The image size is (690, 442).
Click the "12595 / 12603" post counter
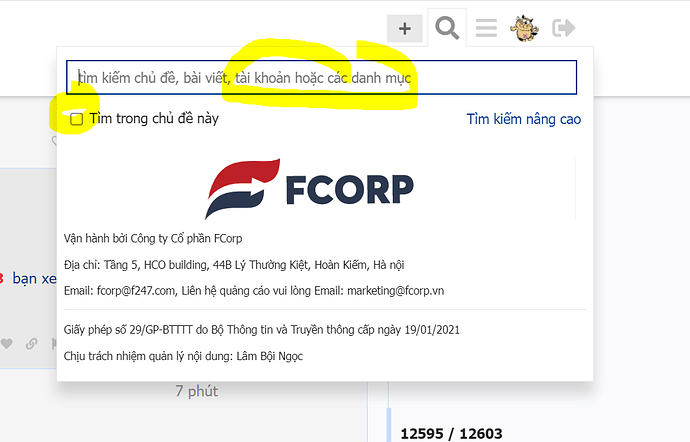(x=451, y=434)
